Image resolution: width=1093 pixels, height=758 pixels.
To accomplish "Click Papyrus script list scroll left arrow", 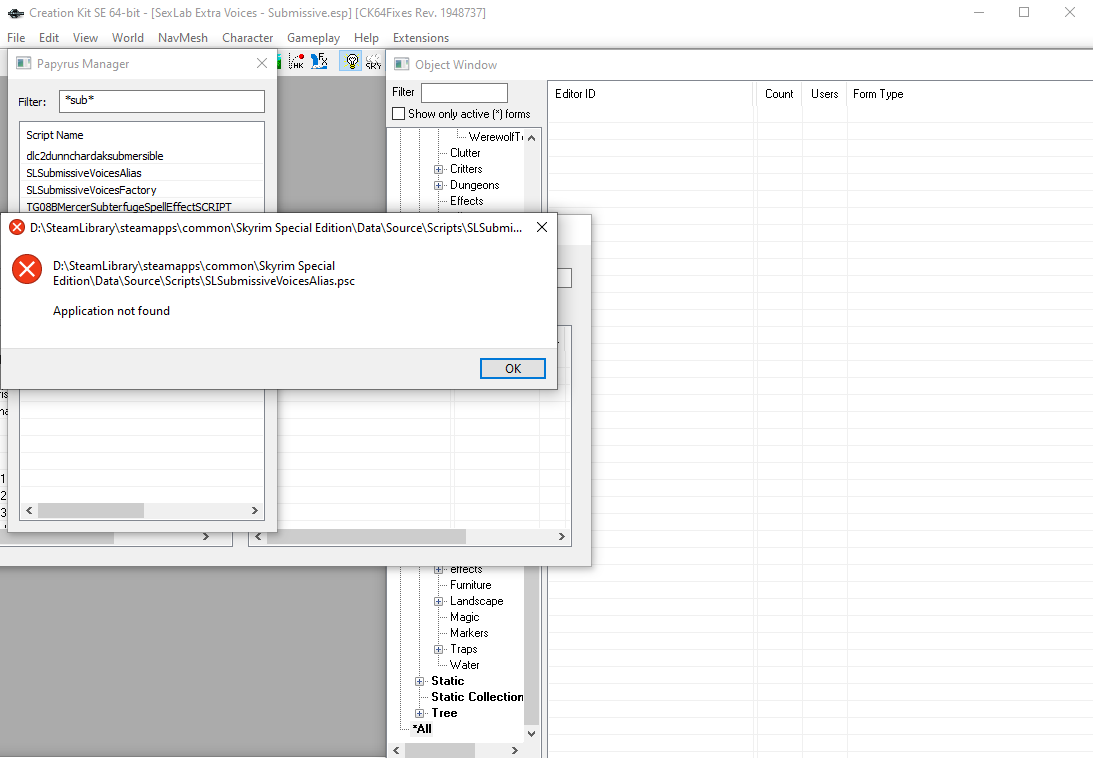I will point(29,510).
